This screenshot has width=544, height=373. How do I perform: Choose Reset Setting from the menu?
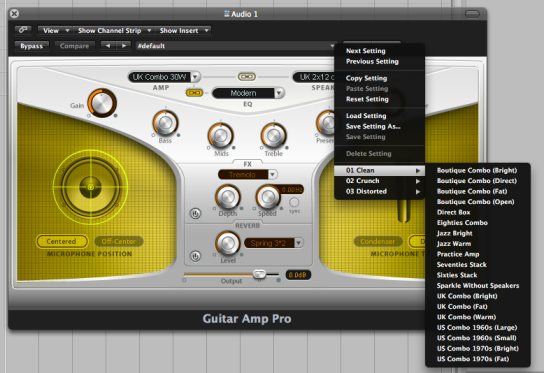[367, 99]
